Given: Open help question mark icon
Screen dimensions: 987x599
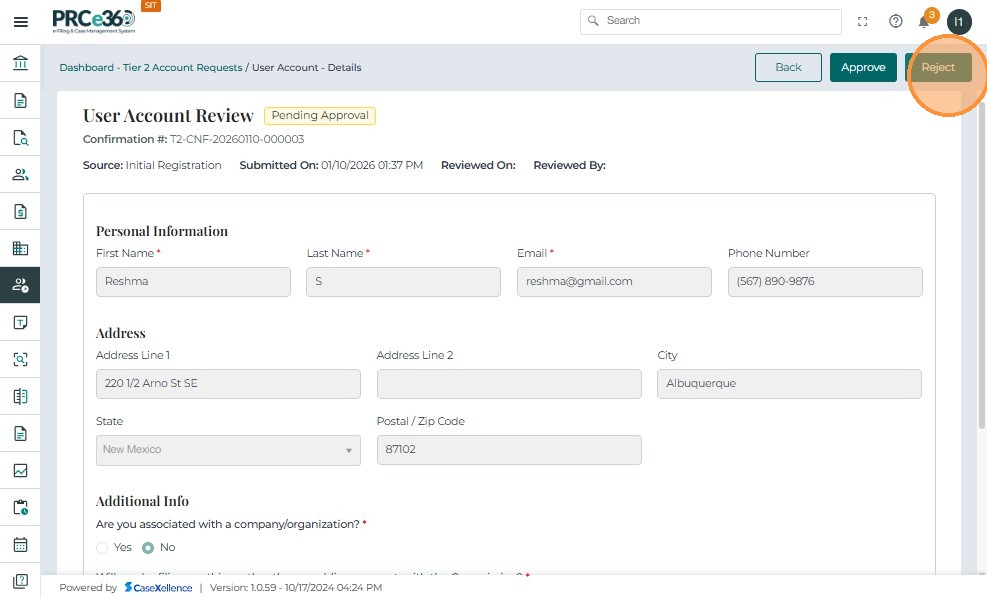Looking at the screenshot, I should (x=896, y=21).
